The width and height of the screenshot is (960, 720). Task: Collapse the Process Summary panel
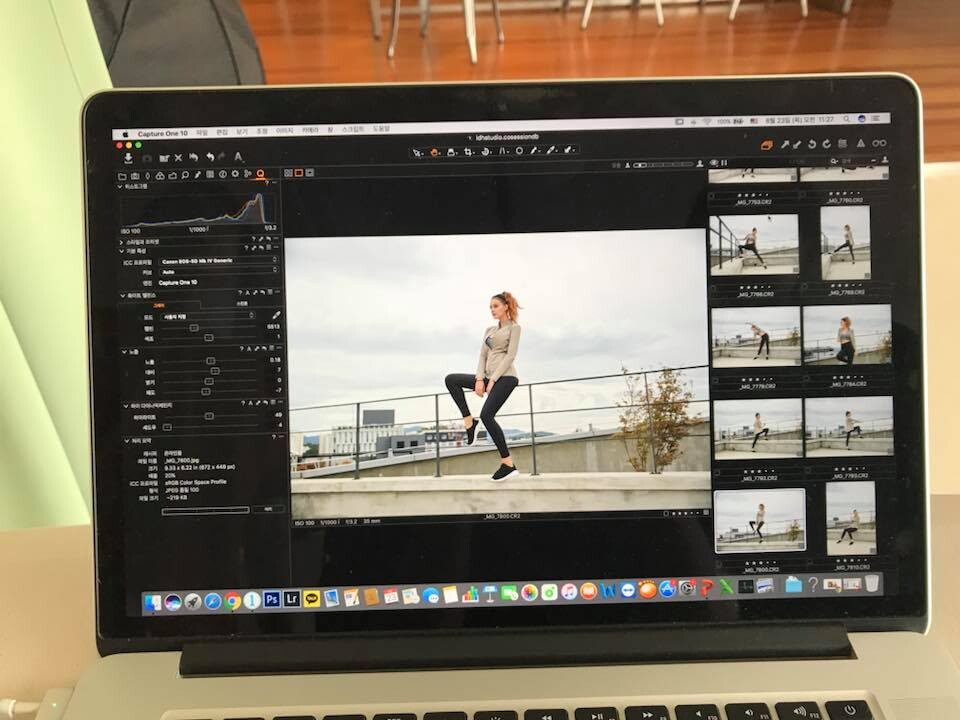coord(127,441)
